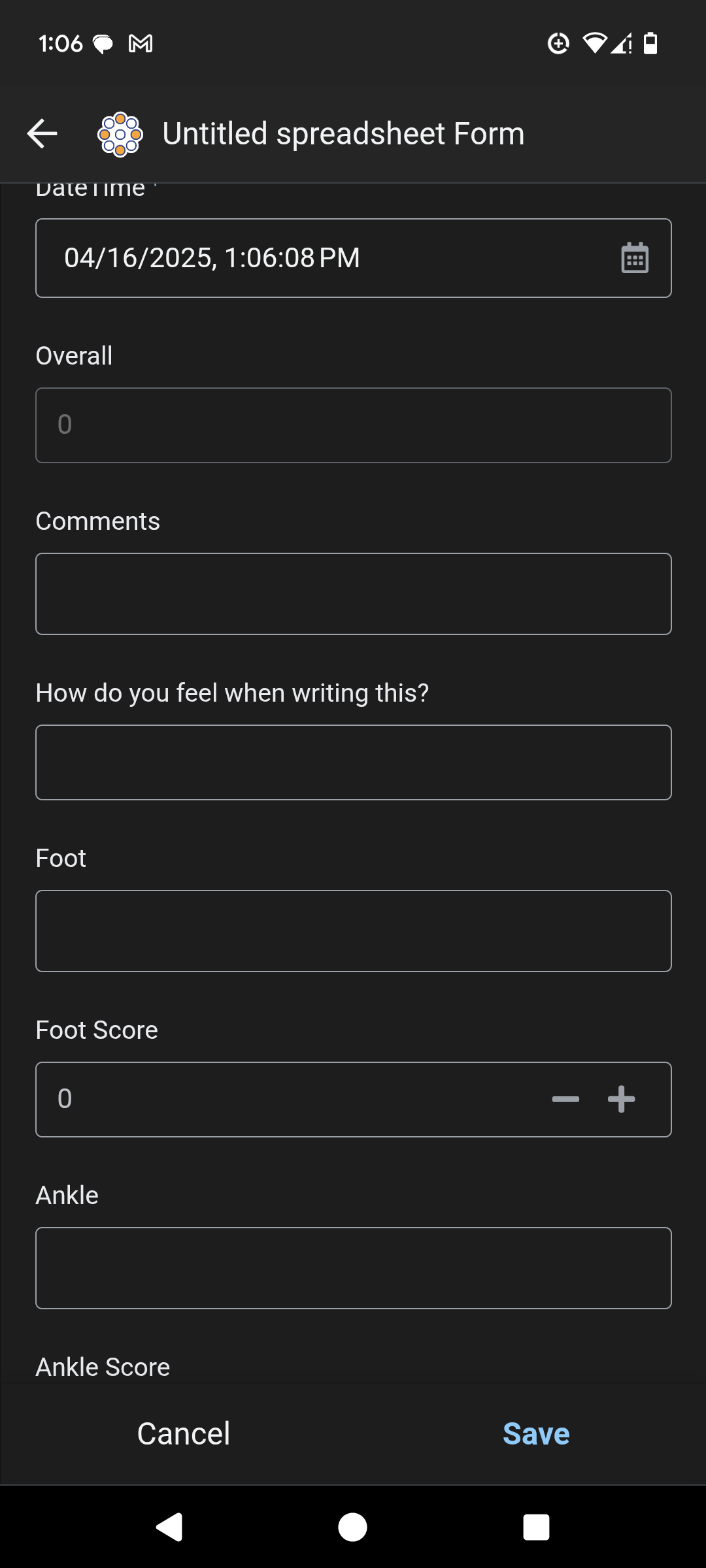This screenshot has height=1568, width=706.
Task: Decrease Foot Score with minus icon
Action: pyautogui.click(x=565, y=1100)
